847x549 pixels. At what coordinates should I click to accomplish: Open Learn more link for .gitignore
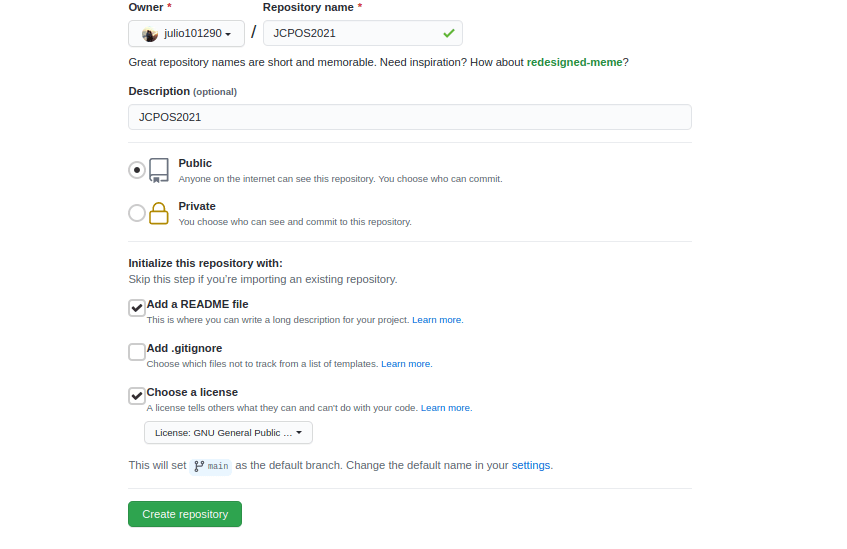(406, 364)
